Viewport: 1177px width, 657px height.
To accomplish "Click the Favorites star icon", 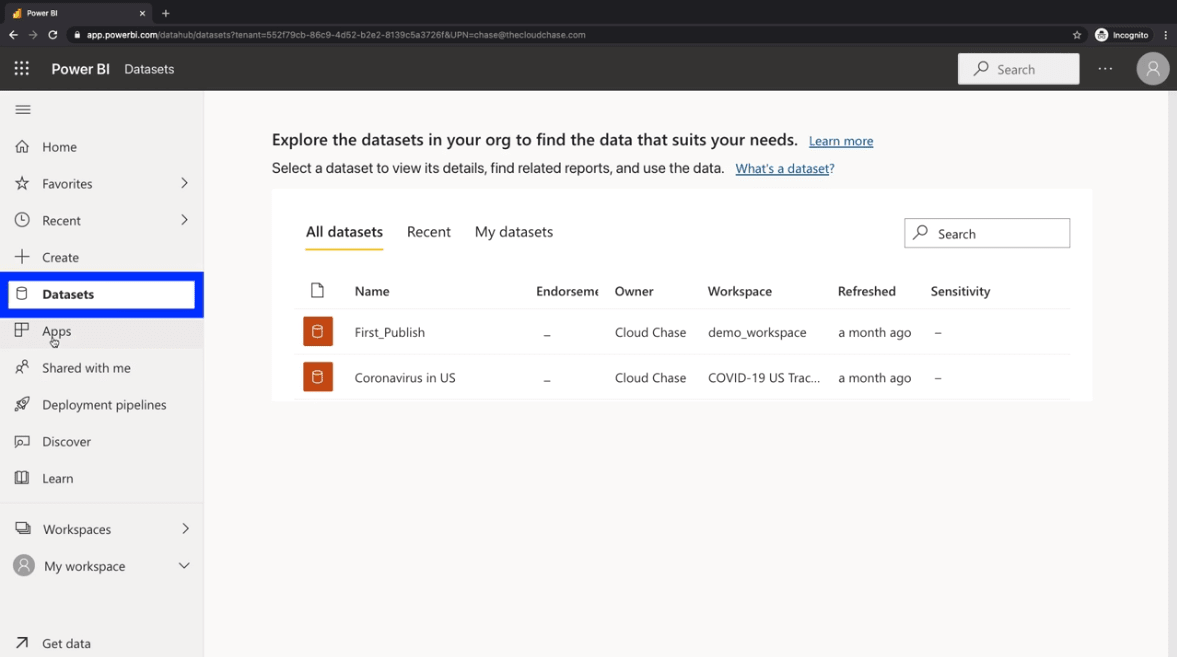I will tap(22, 183).
